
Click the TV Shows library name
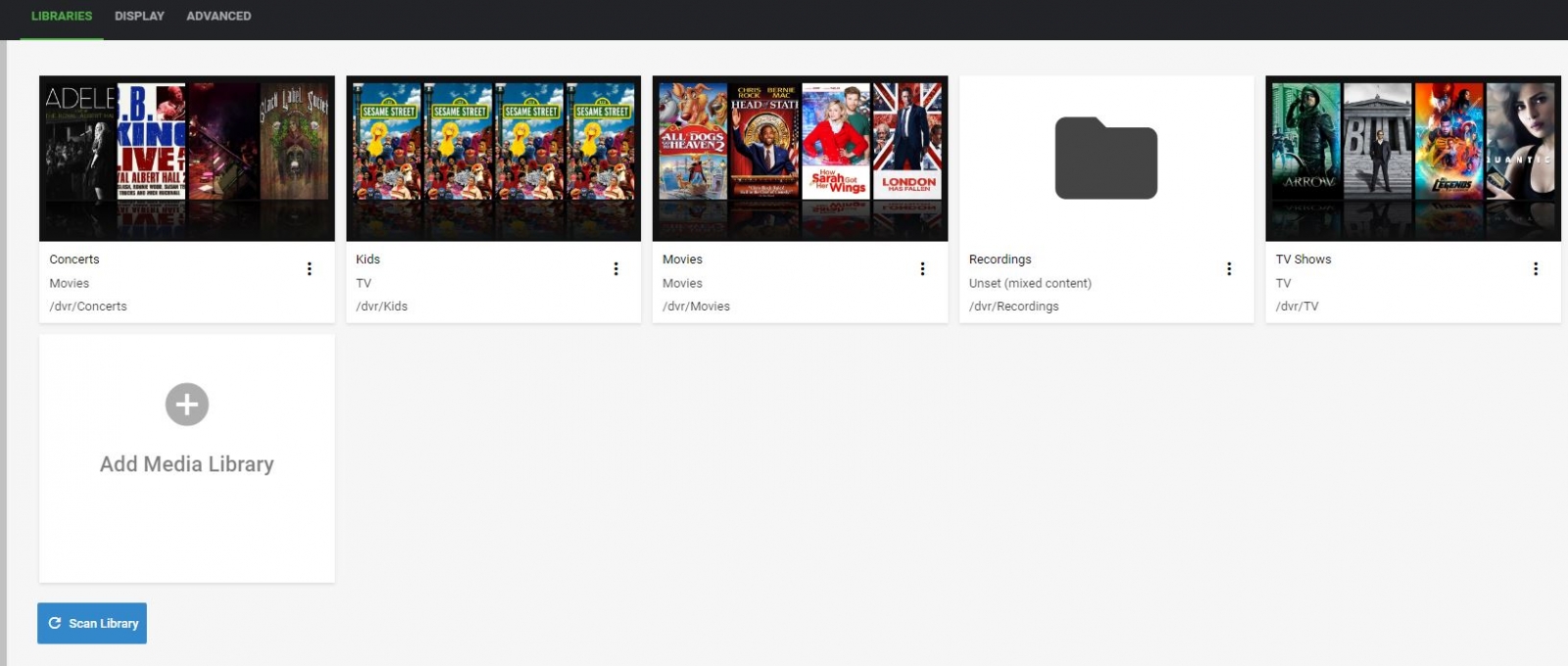(1303, 260)
